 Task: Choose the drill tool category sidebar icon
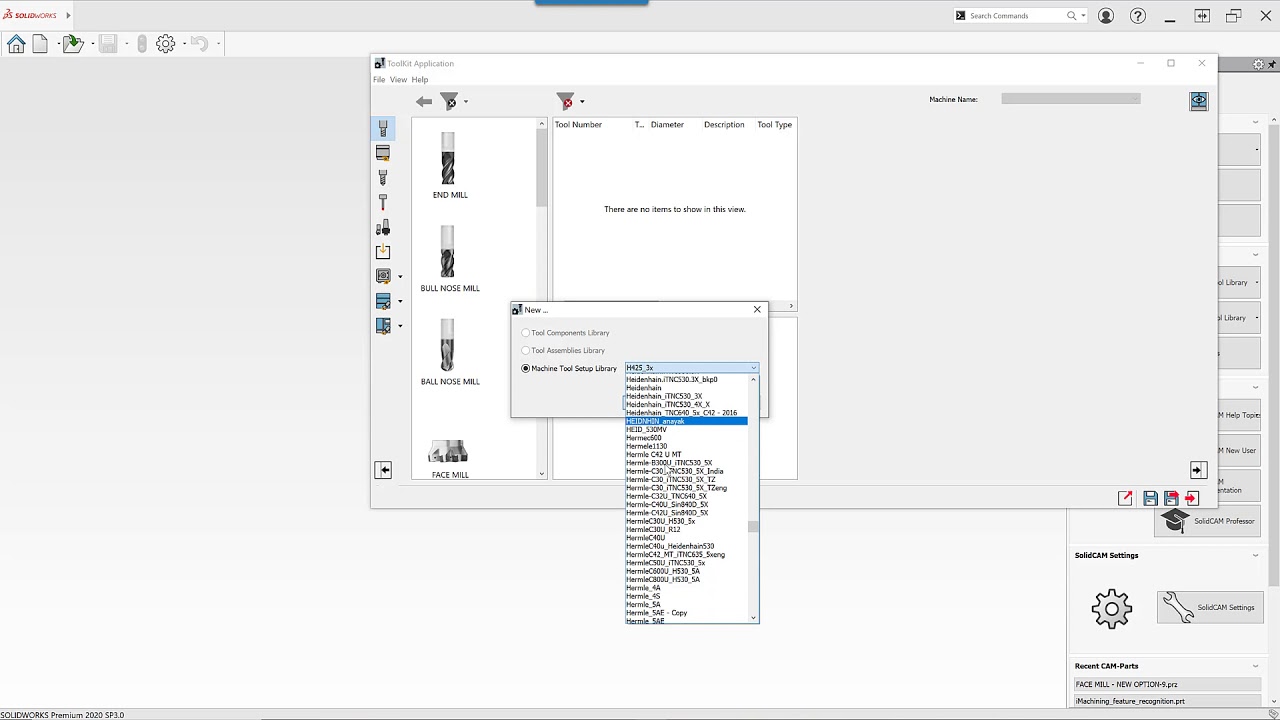[x=383, y=177]
